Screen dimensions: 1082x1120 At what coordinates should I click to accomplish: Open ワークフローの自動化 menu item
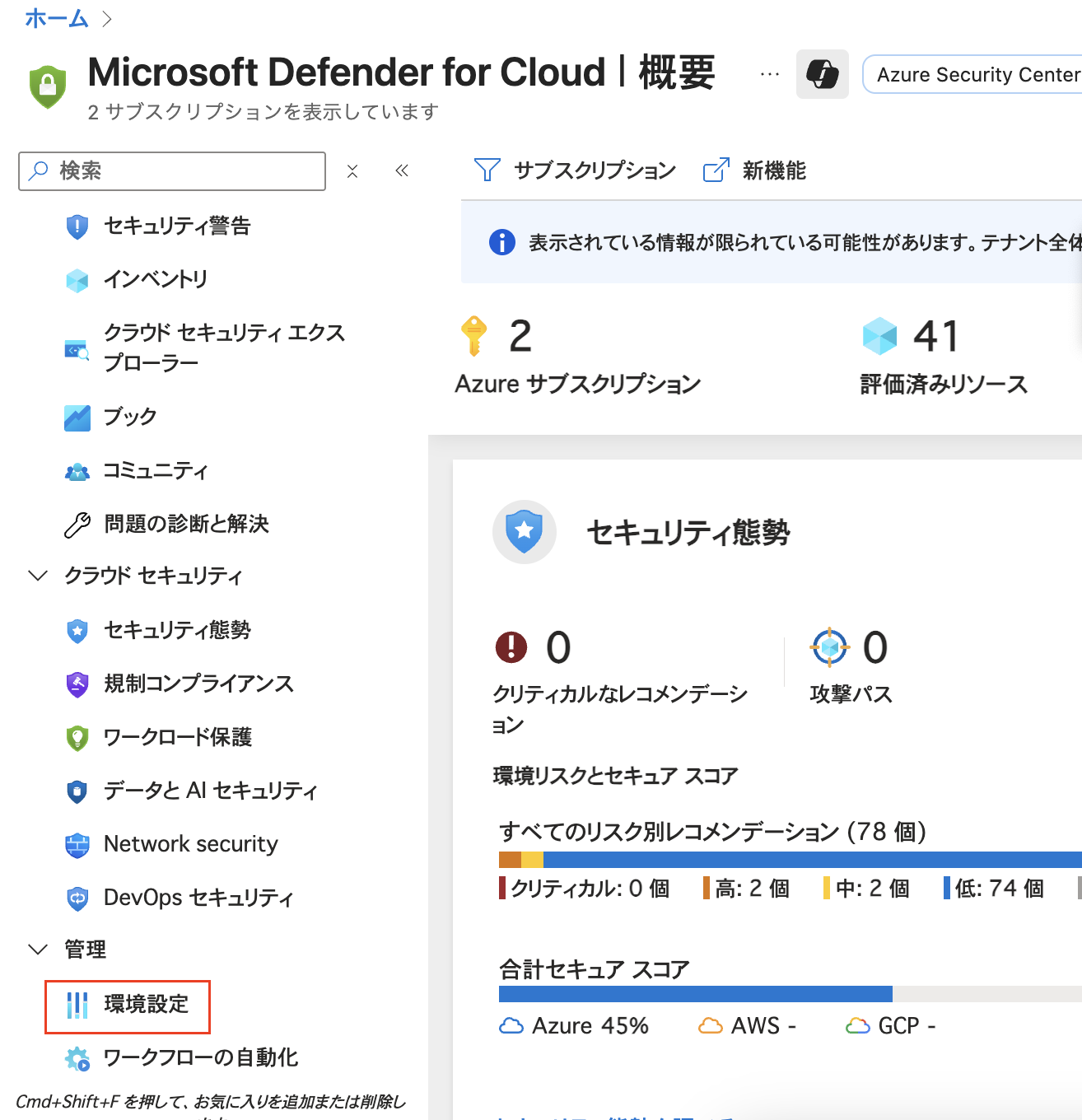point(201,1057)
